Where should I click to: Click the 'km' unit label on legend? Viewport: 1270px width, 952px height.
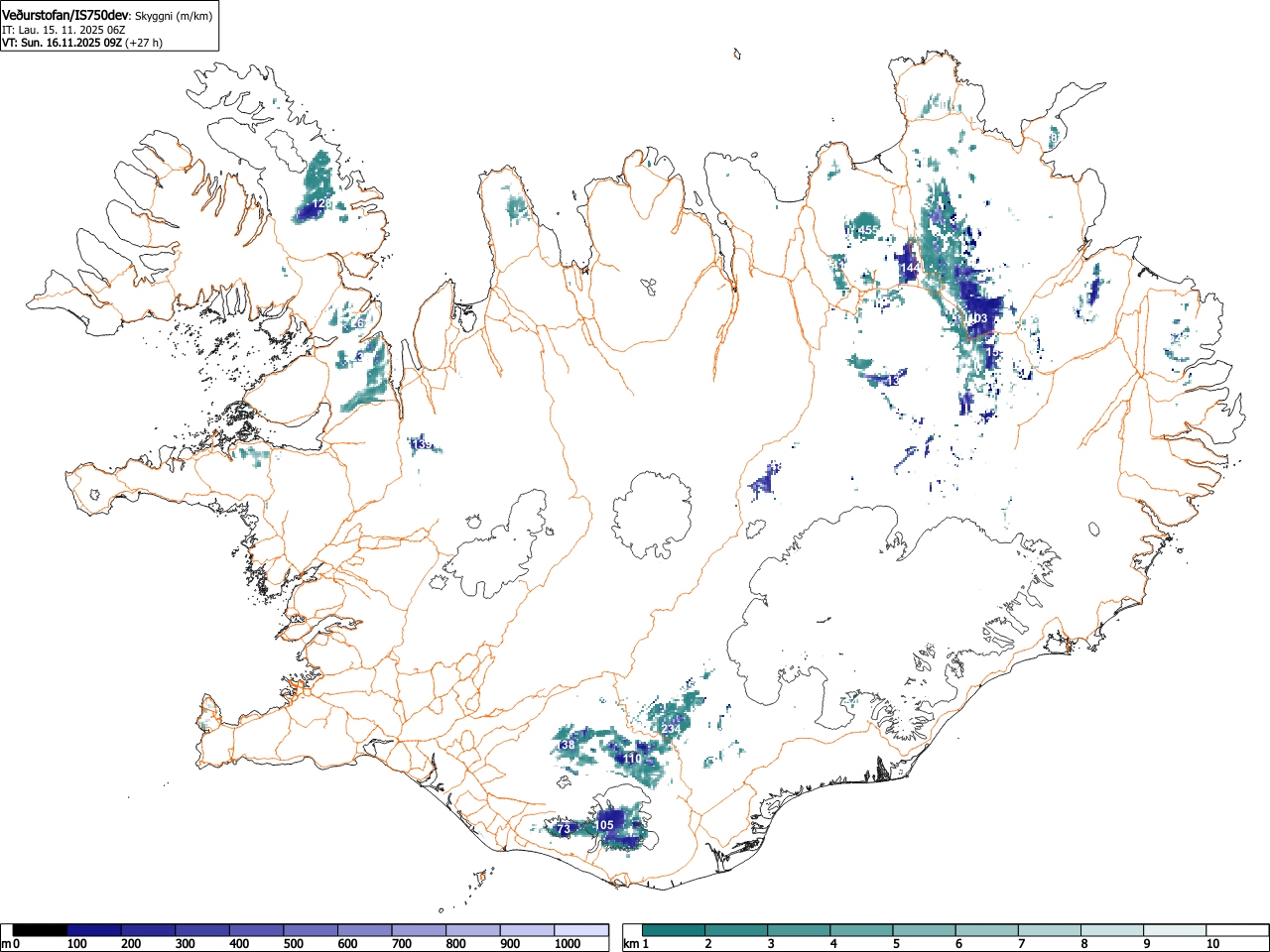[631, 944]
